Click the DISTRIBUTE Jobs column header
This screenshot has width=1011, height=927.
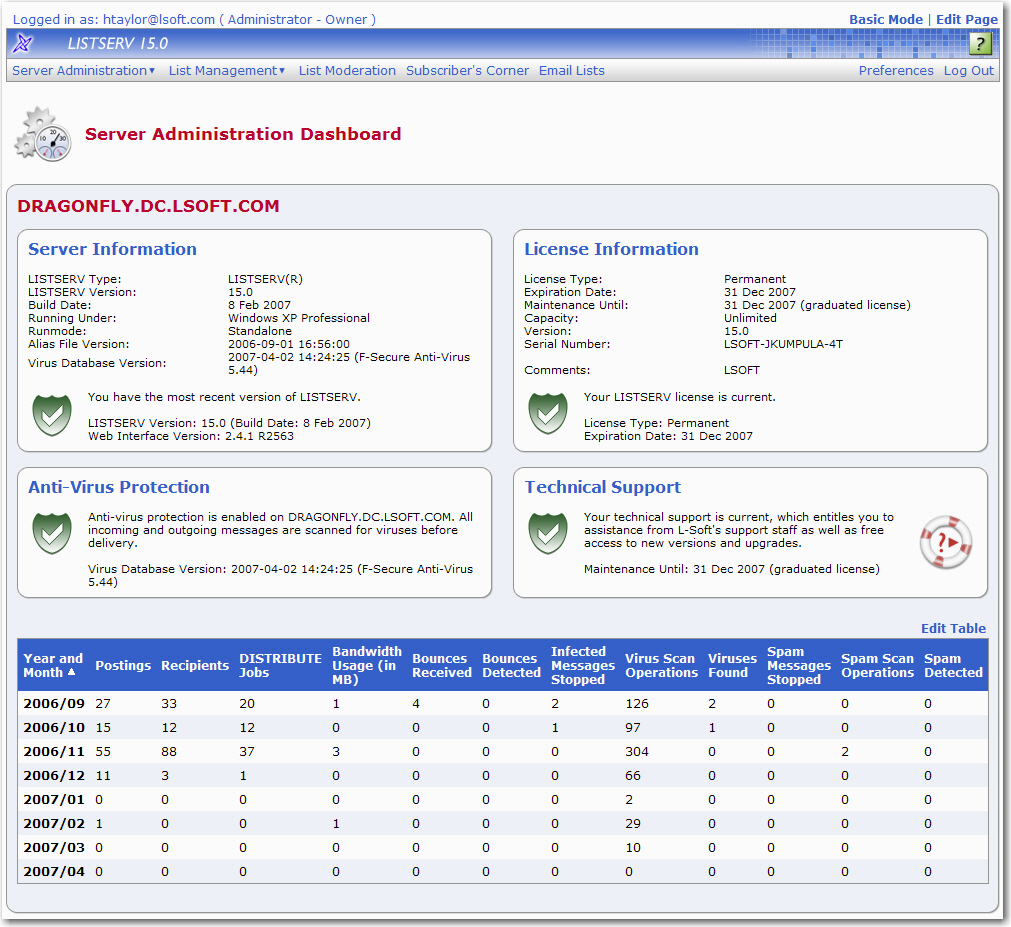(280, 665)
